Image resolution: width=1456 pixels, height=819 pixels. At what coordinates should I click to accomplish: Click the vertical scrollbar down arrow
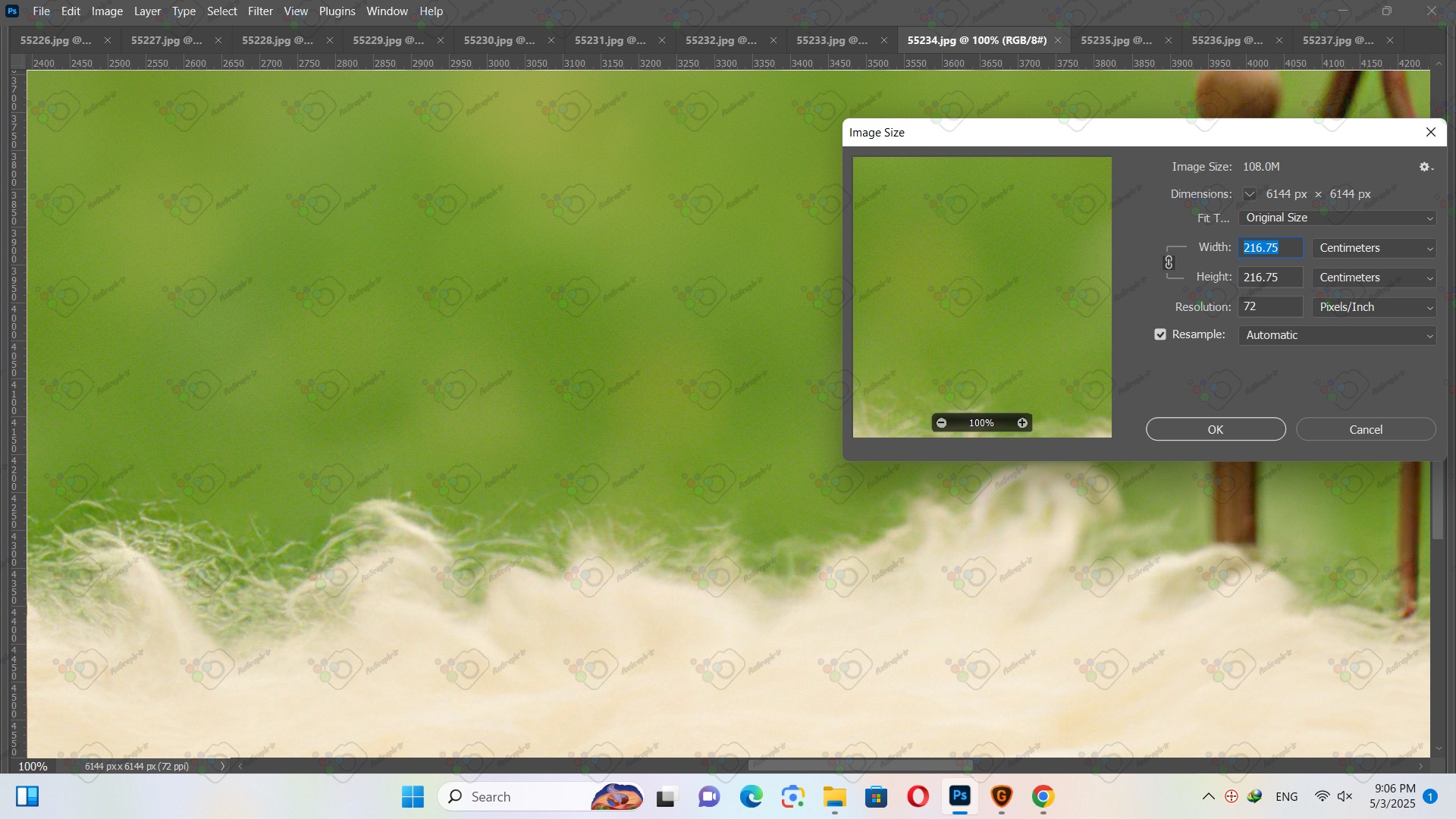tap(1439, 749)
